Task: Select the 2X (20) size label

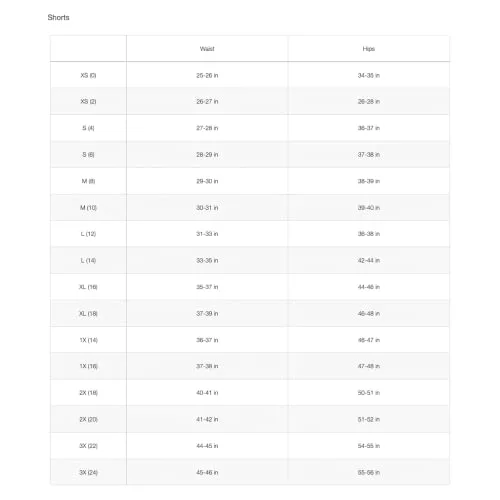Action: 88,419
